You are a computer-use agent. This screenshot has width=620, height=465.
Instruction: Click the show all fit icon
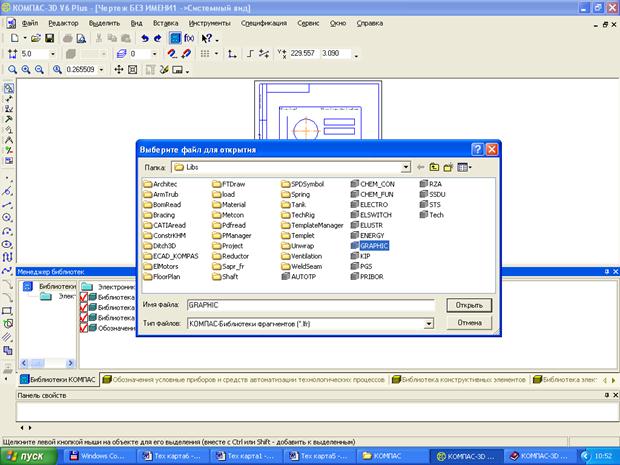point(132,70)
